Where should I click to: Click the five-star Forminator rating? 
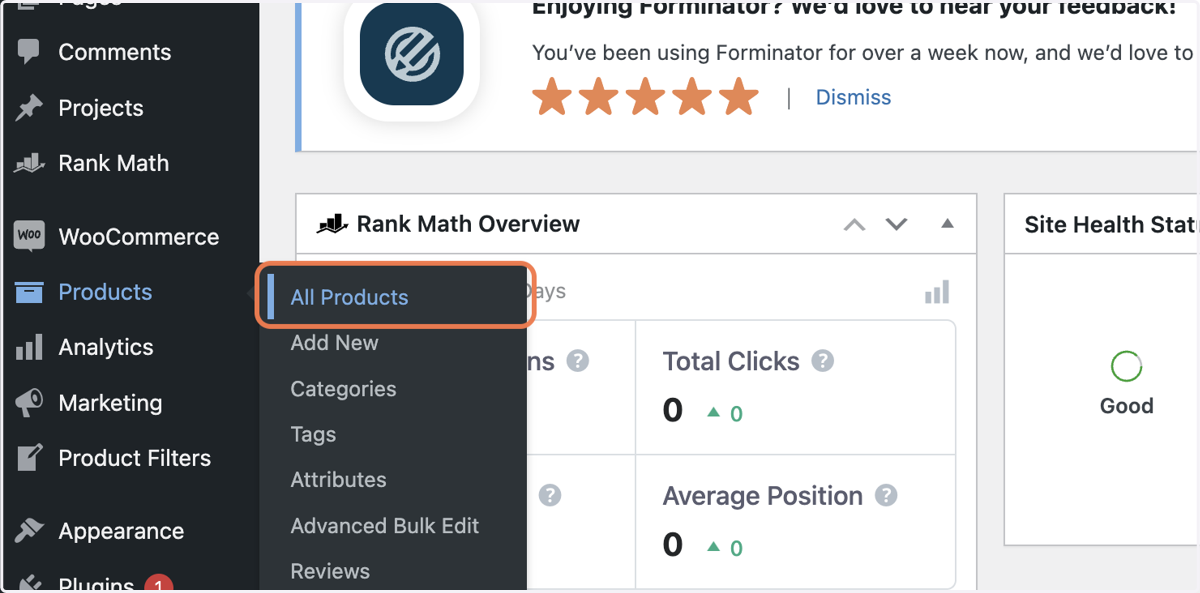645,97
